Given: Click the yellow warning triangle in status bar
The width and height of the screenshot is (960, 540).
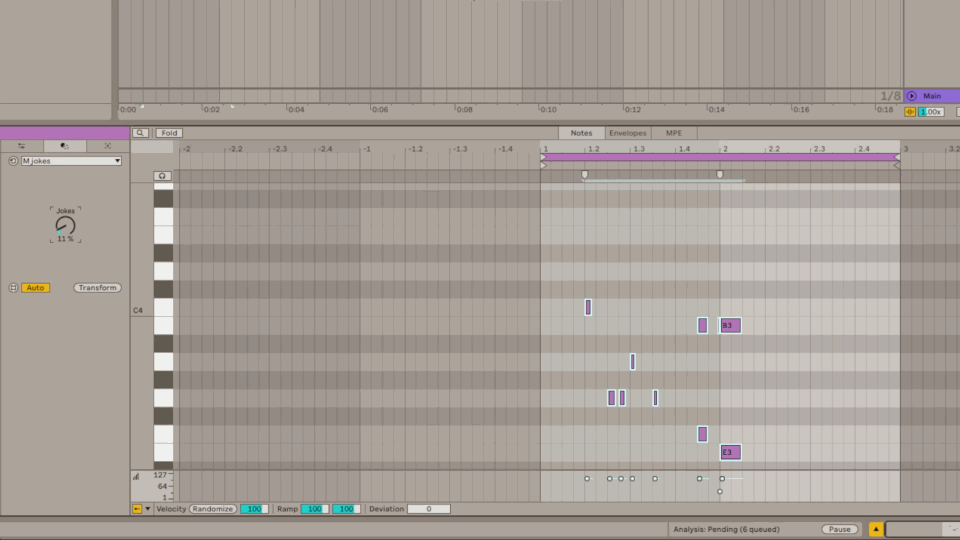Looking at the screenshot, I should coord(876,529).
